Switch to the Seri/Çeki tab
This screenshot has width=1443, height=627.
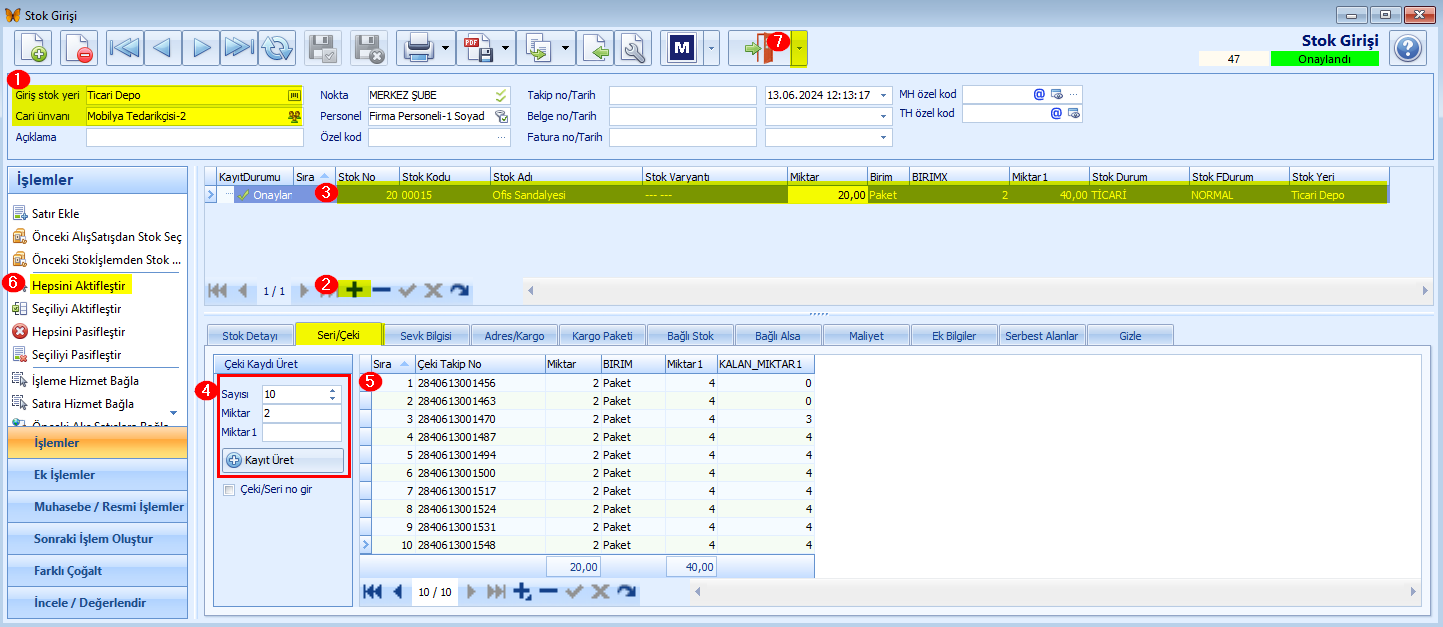(341, 335)
